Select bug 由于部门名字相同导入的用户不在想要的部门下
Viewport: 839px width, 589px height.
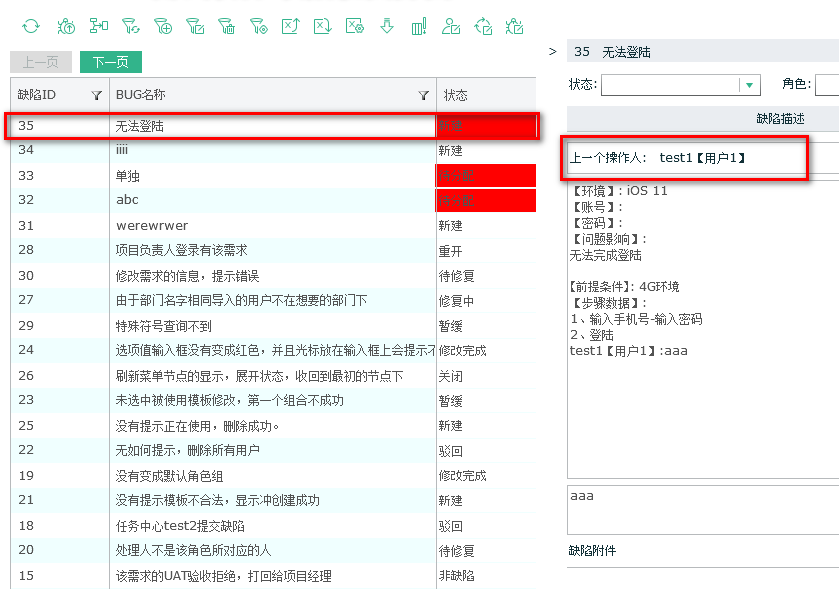[273, 300]
